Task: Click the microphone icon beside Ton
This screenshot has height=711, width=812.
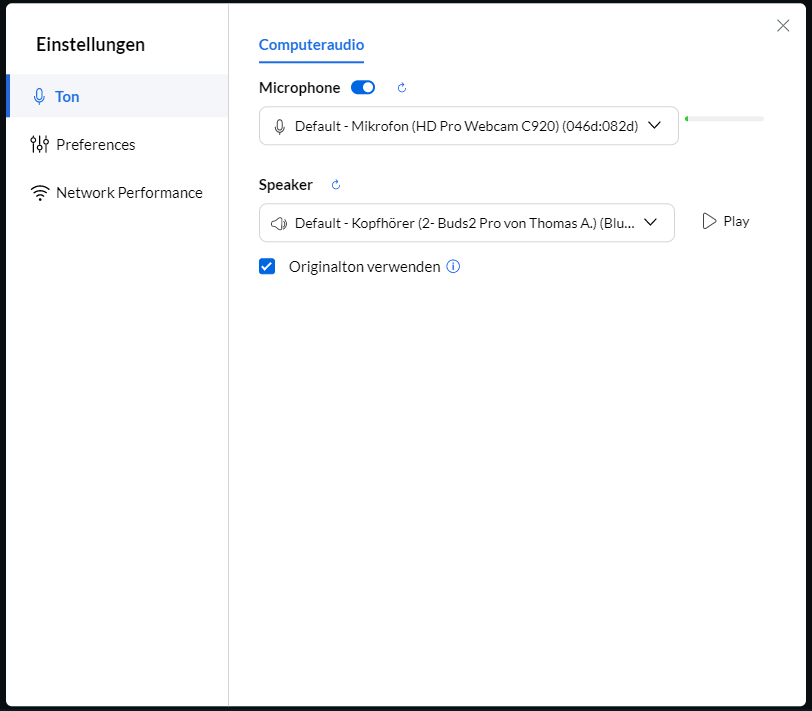Action: pos(40,97)
